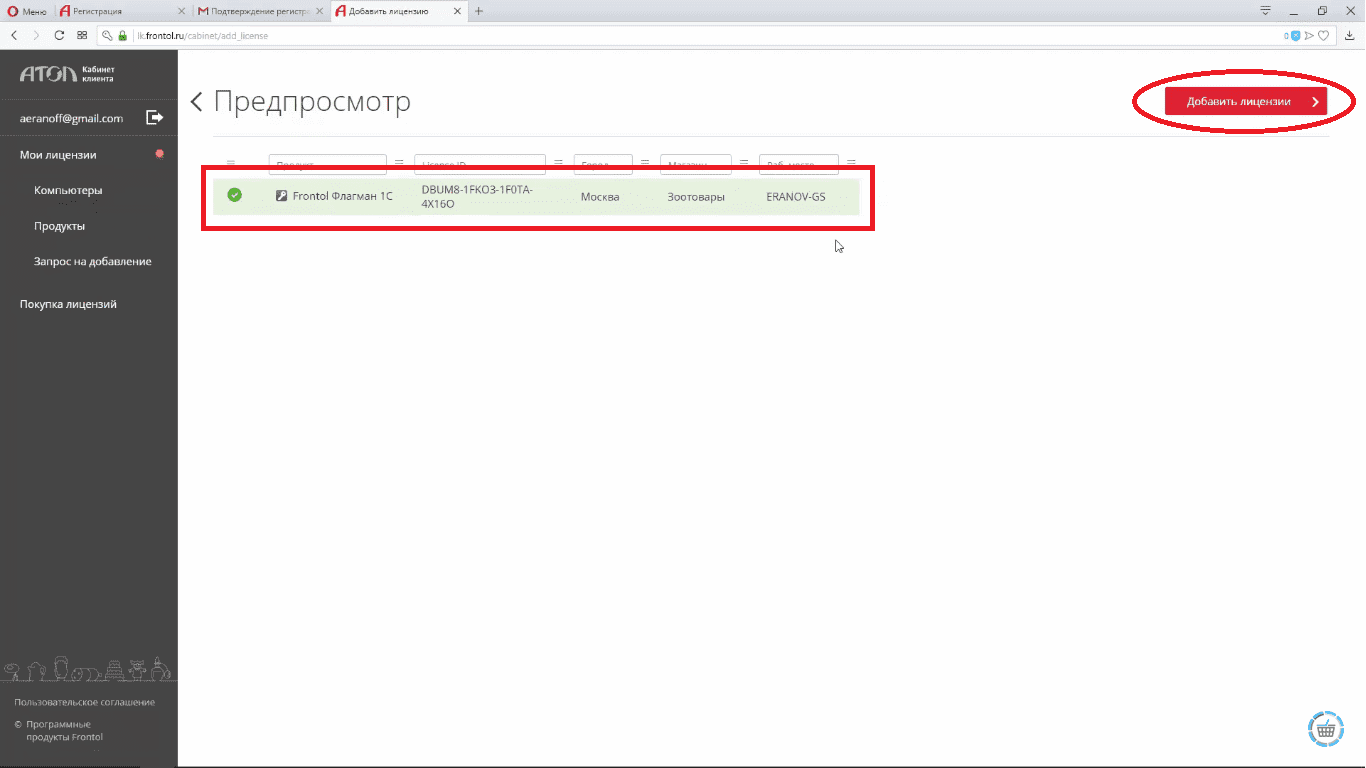Viewport: 1366px width, 768px height.
Task: Click the My Flow send icon
Action: [x=1309, y=35]
